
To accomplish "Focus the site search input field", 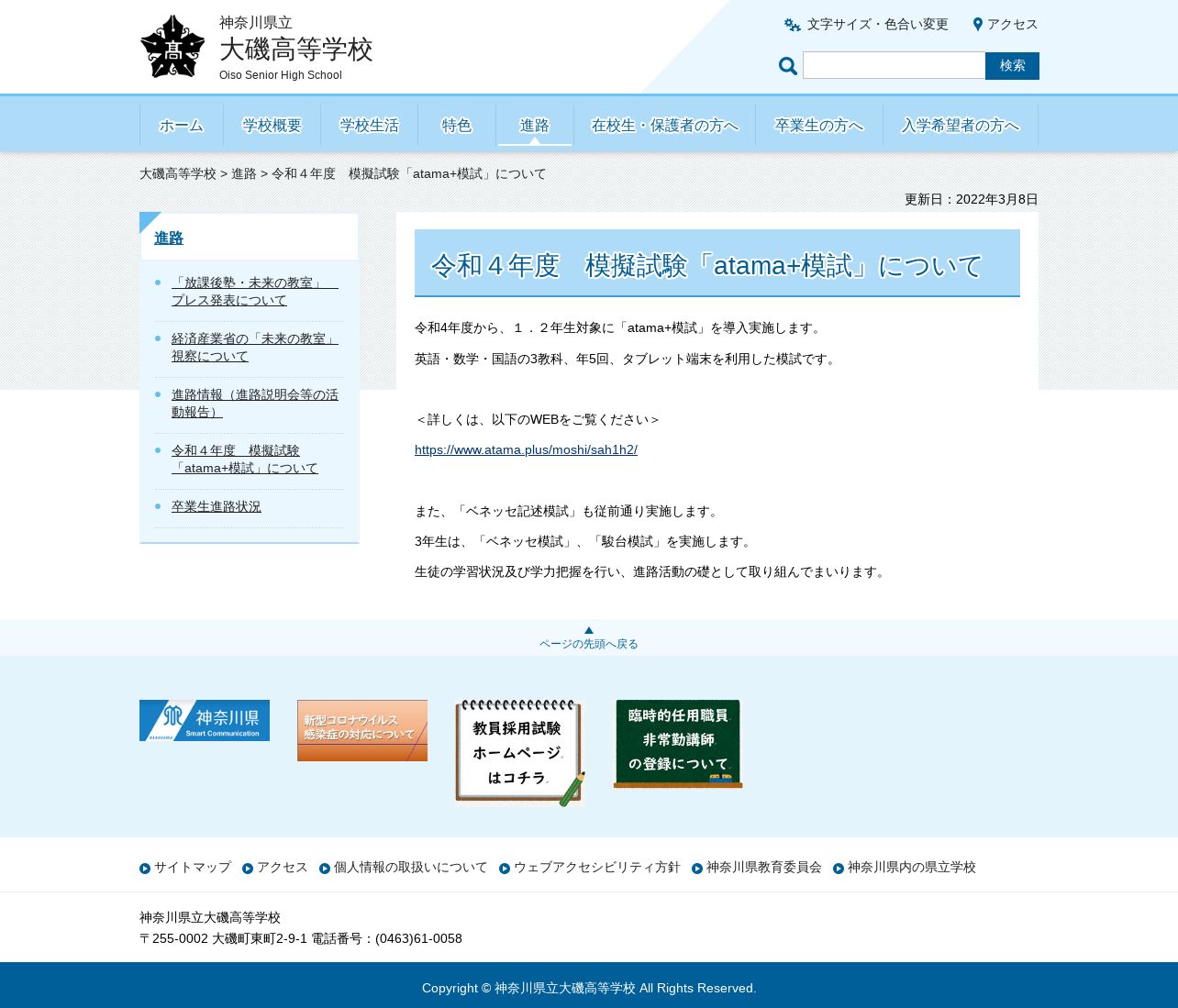I will tap(894, 65).
